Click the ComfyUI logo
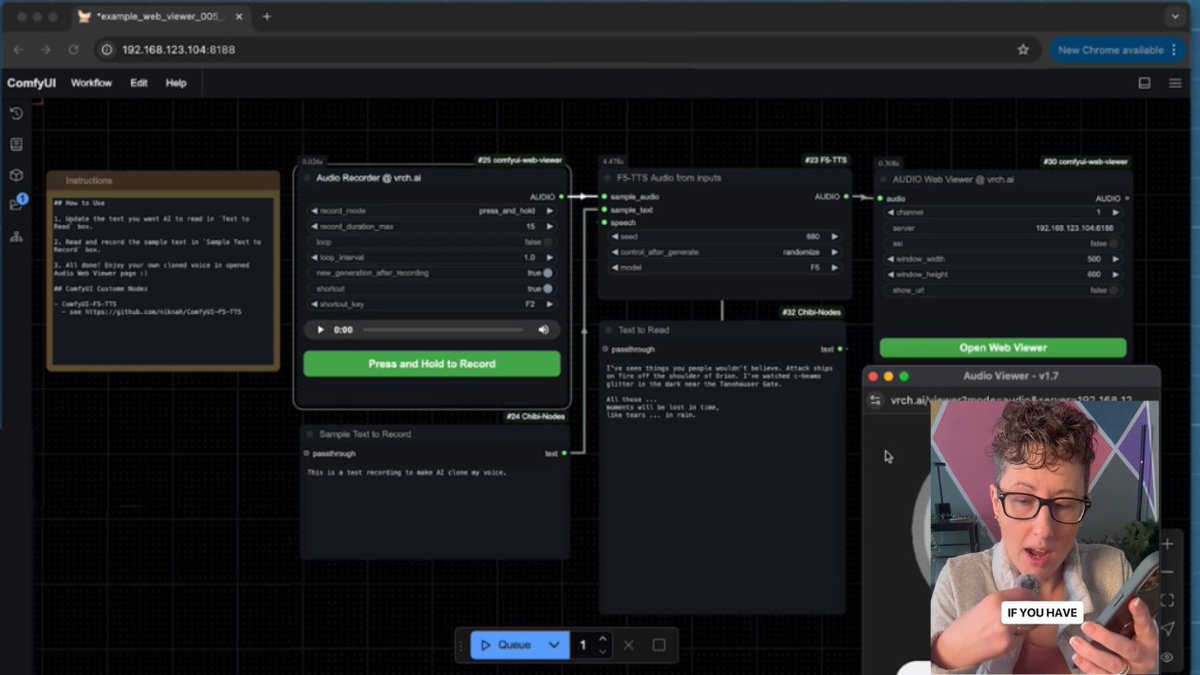1200x675 pixels. click(31, 83)
